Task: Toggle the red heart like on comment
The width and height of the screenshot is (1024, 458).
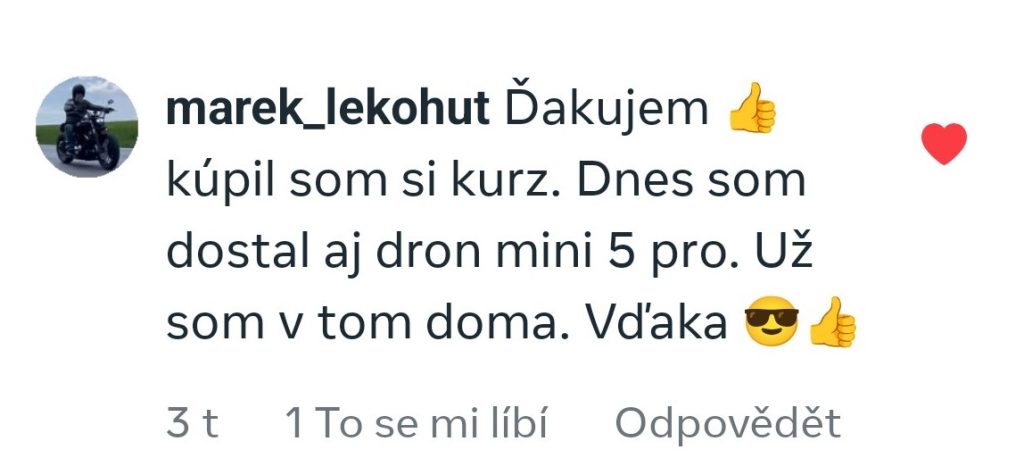Action: click(x=944, y=144)
